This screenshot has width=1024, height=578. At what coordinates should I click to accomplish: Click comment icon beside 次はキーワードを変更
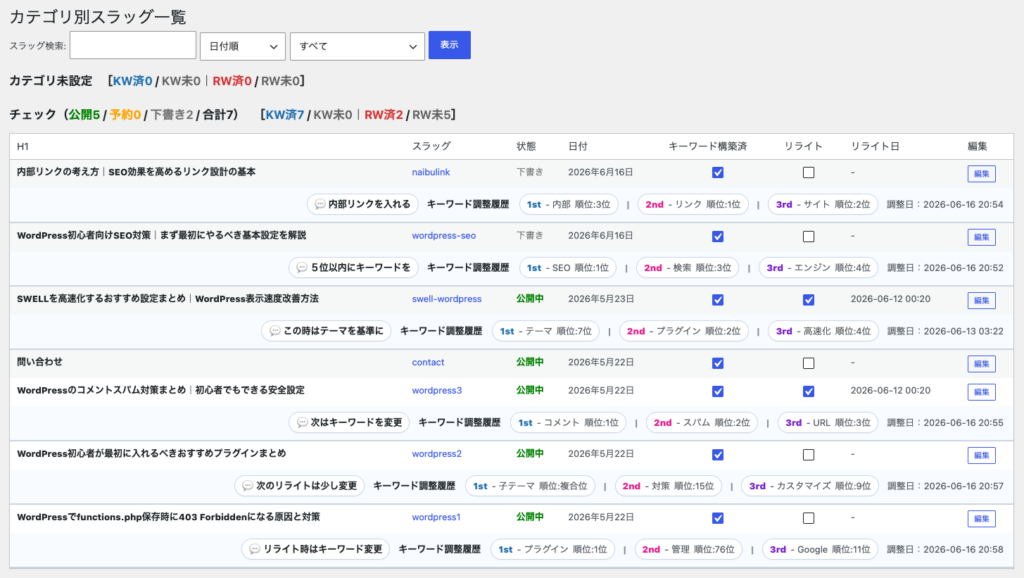pos(302,423)
